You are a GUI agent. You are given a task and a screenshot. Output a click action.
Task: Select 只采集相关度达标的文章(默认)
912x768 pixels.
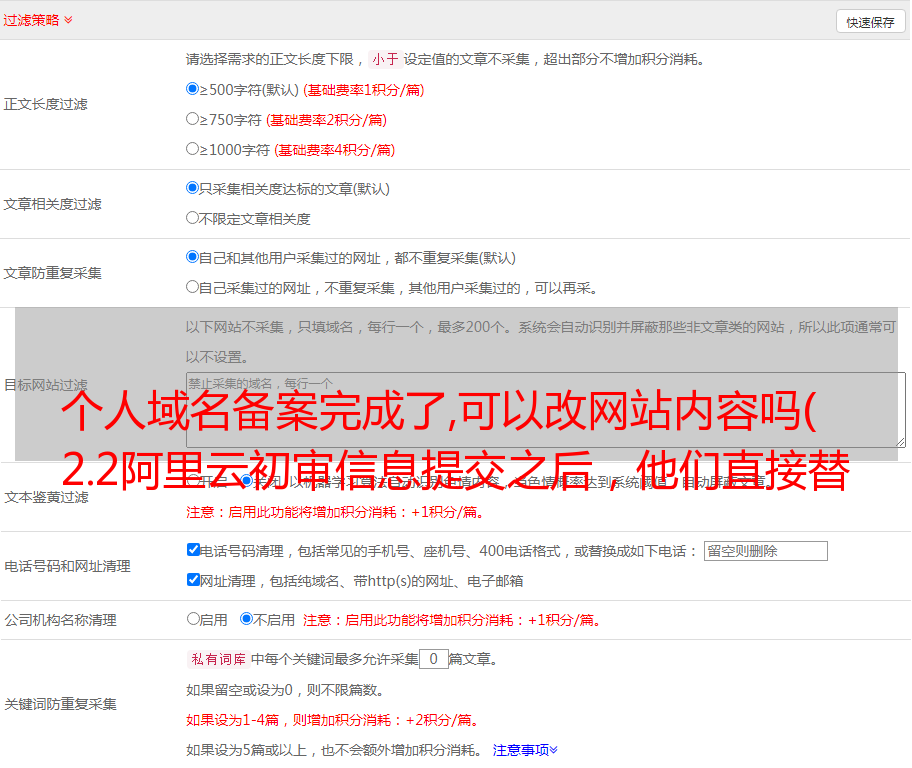pyautogui.click(x=193, y=188)
